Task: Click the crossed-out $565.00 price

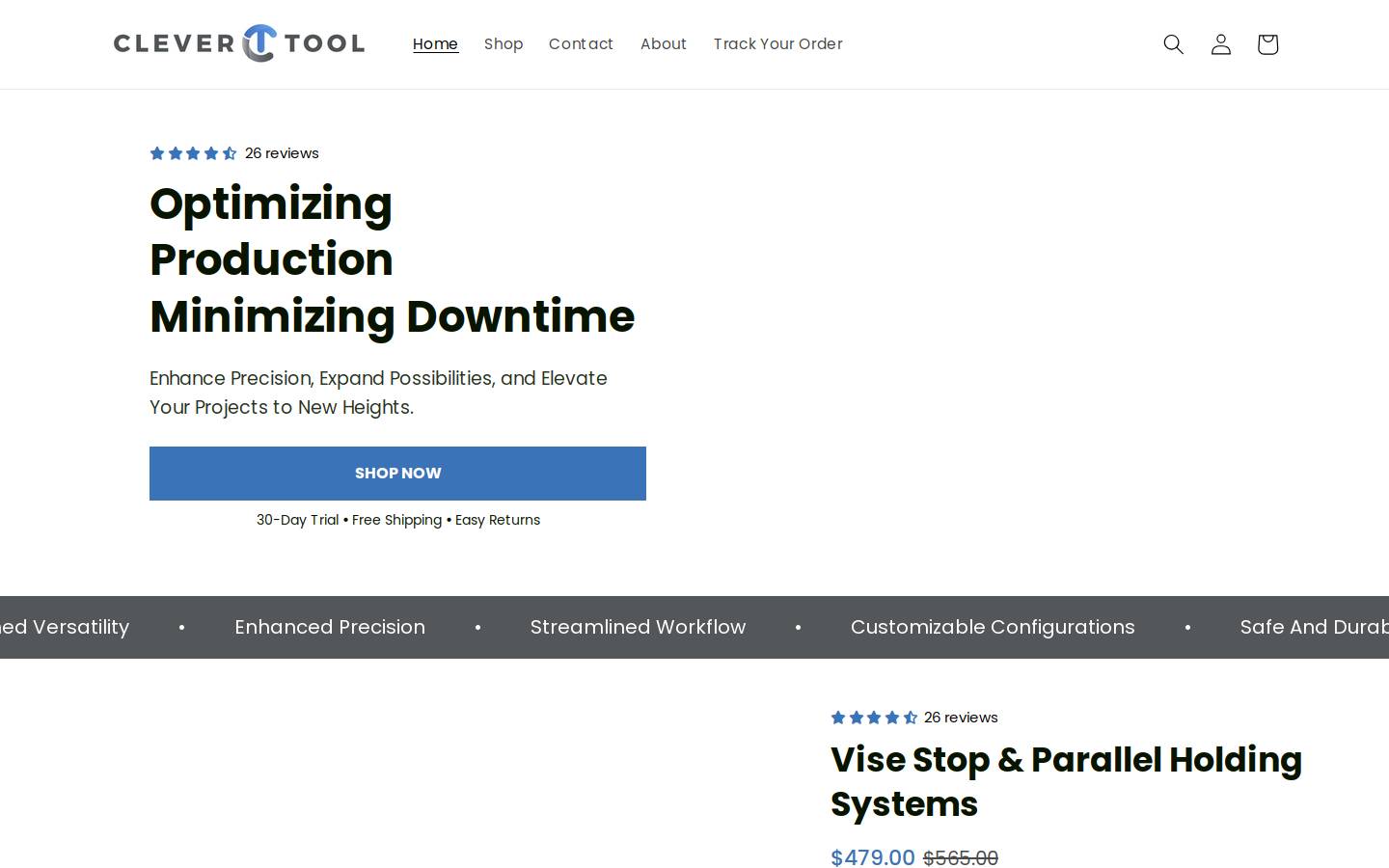Action: pos(961,858)
